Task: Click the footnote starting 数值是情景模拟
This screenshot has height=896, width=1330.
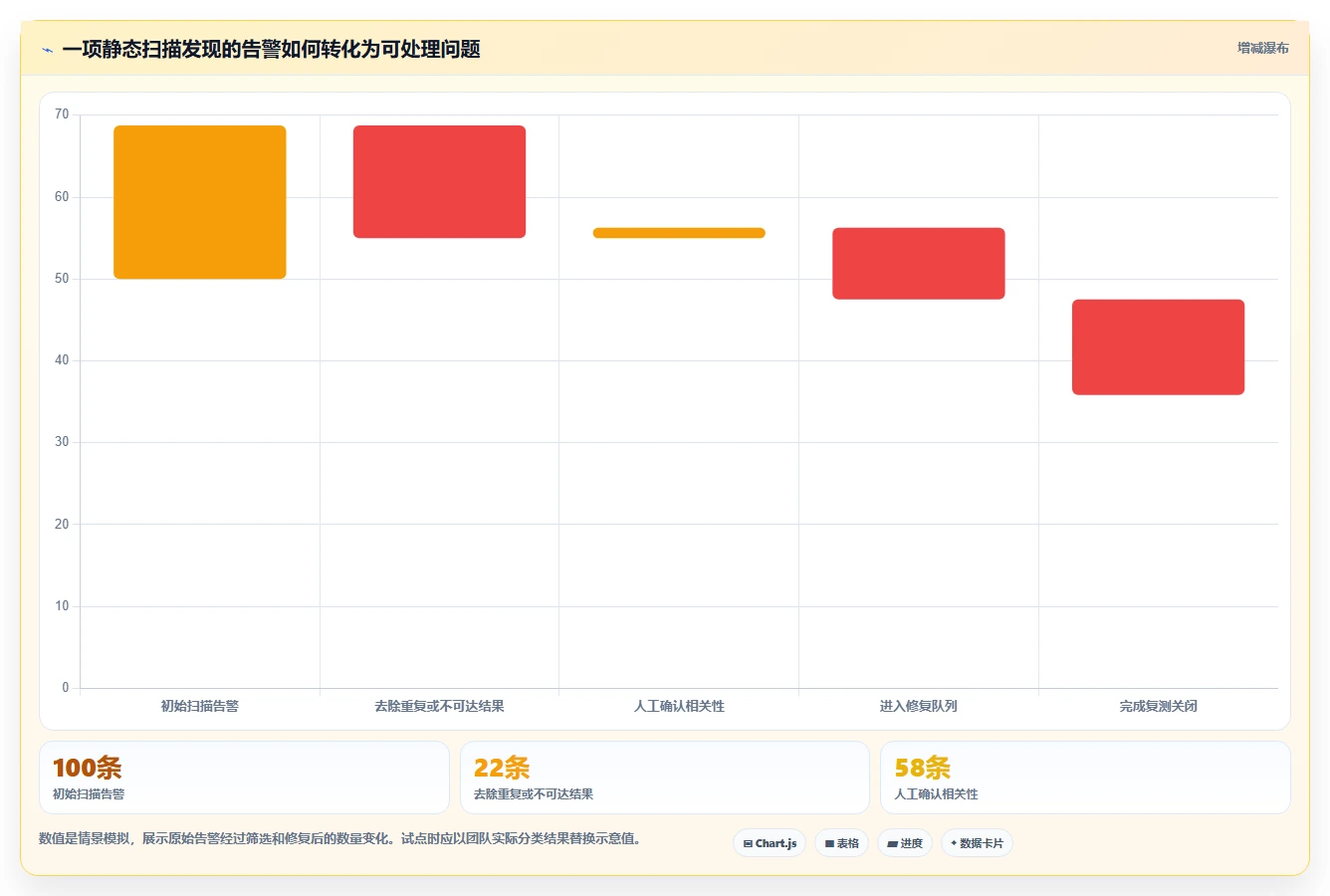Action: pos(339,838)
